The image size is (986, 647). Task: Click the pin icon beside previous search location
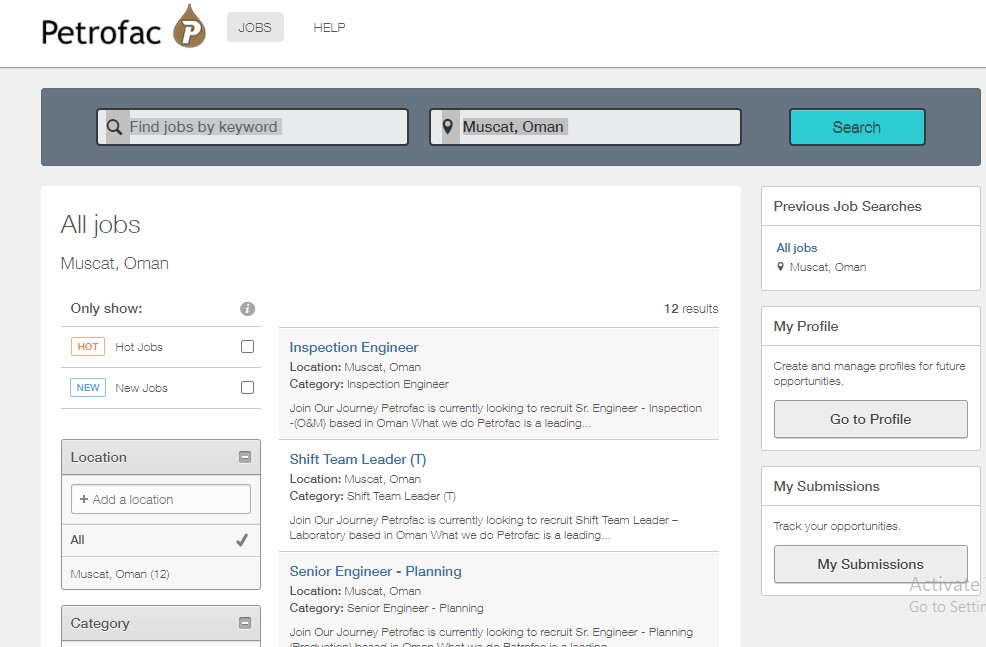780,267
